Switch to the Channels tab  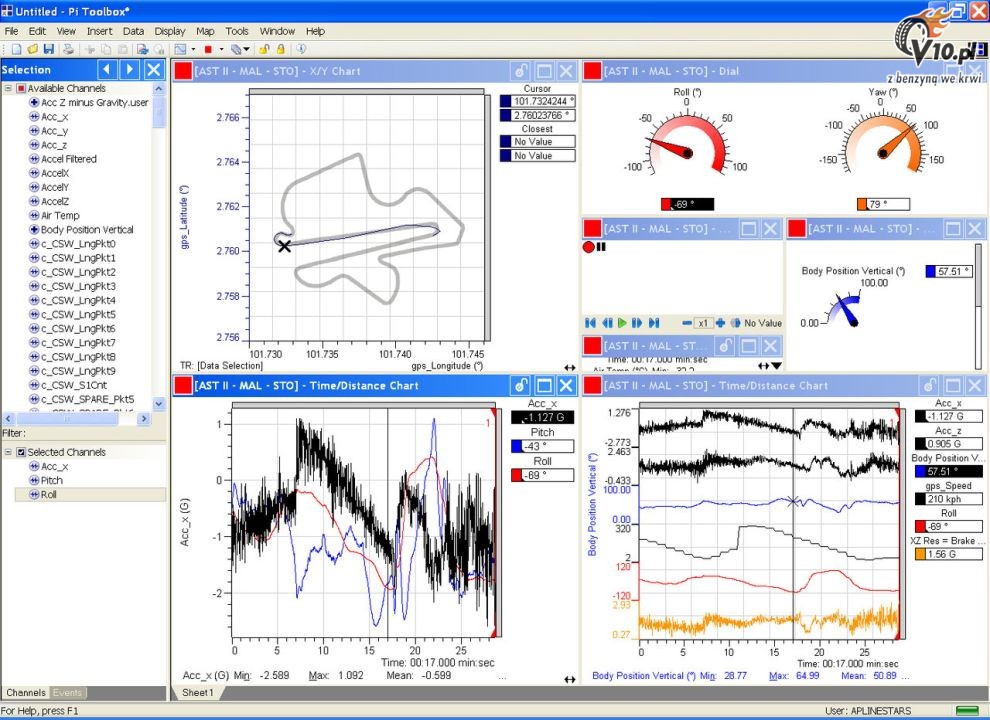(x=25, y=693)
